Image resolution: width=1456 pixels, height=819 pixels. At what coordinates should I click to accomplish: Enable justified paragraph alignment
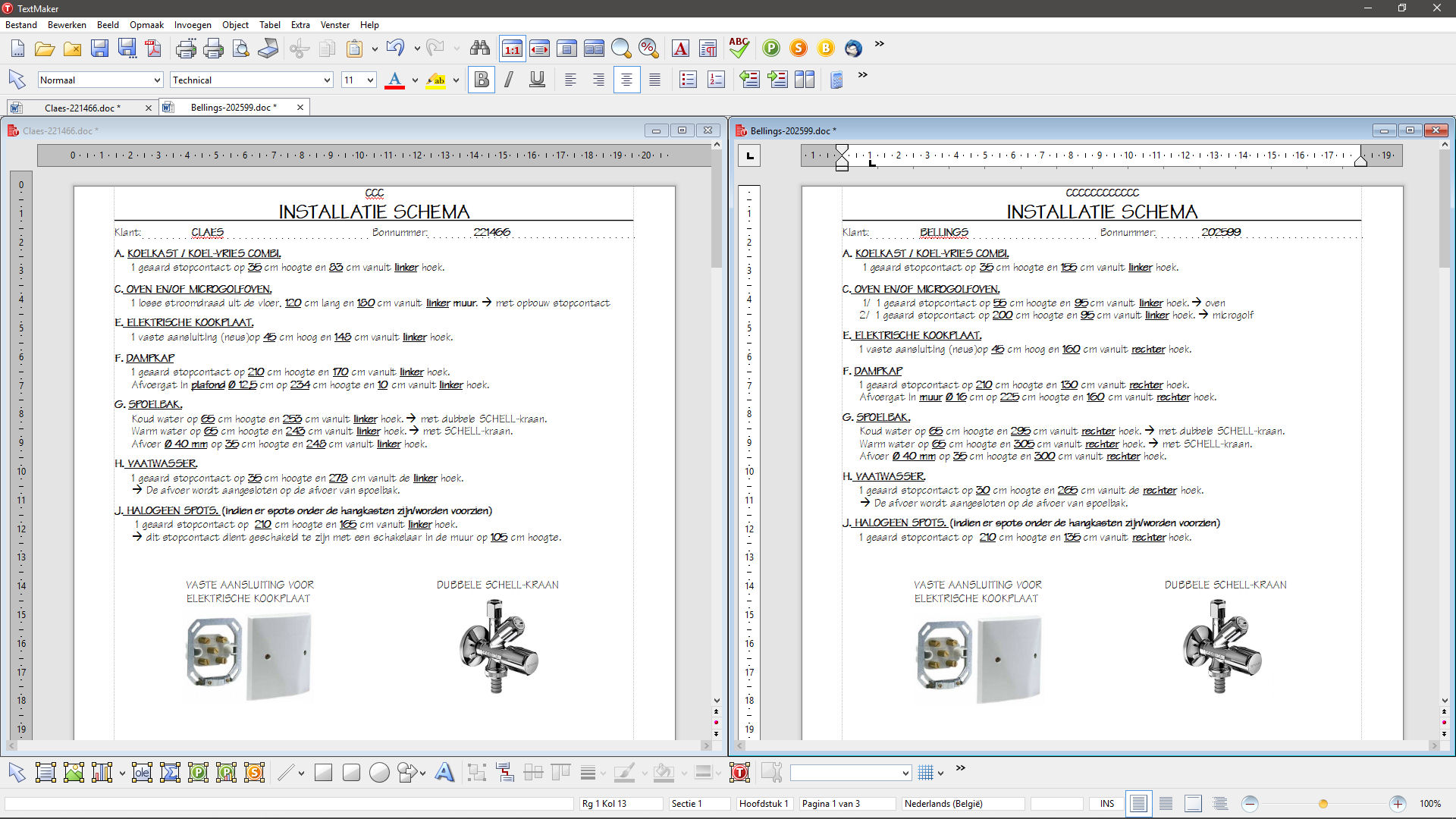654,80
